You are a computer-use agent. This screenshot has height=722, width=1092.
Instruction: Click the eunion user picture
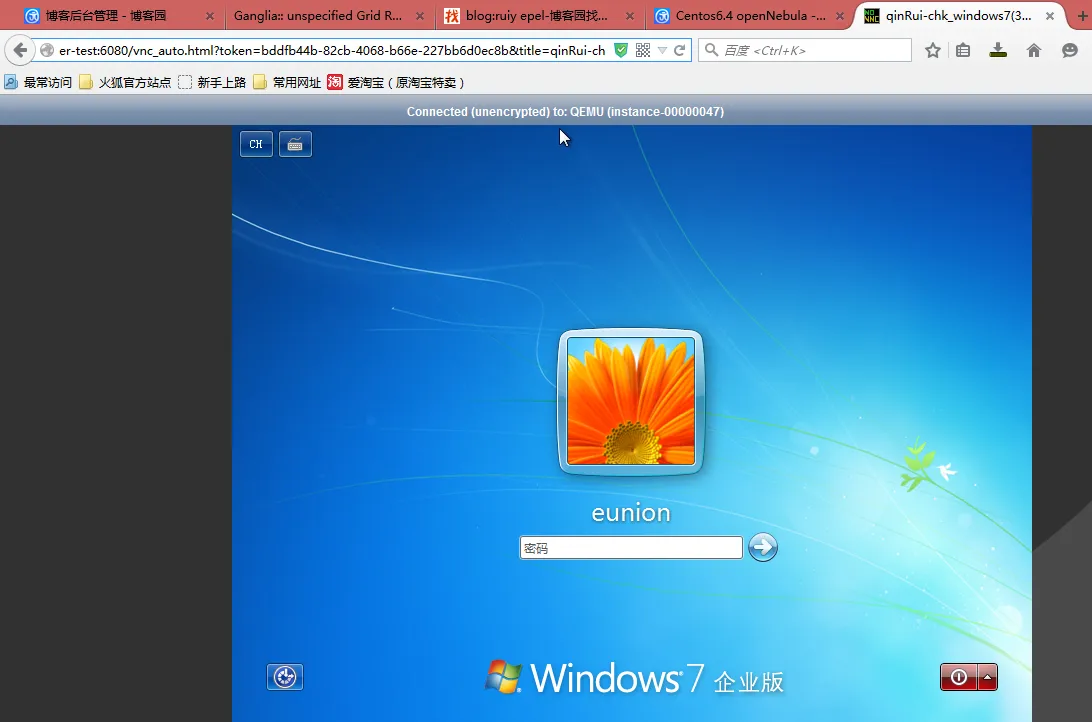[x=631, y=401]
